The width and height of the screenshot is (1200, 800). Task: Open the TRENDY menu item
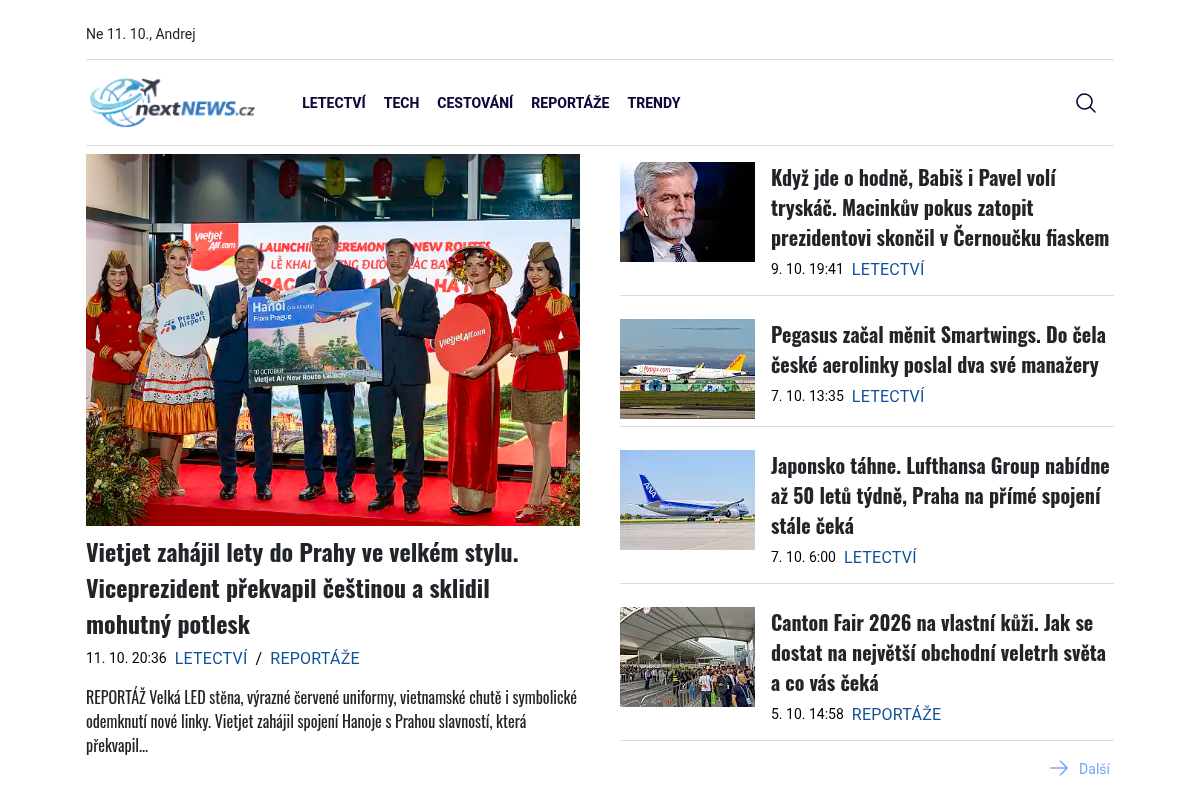[654, 103]
